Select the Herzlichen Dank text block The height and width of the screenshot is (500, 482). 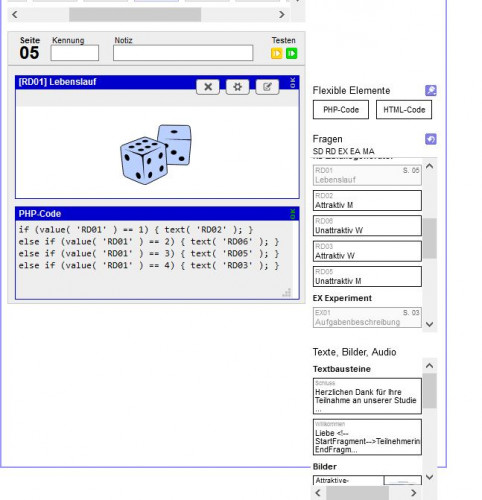point(367,396)
